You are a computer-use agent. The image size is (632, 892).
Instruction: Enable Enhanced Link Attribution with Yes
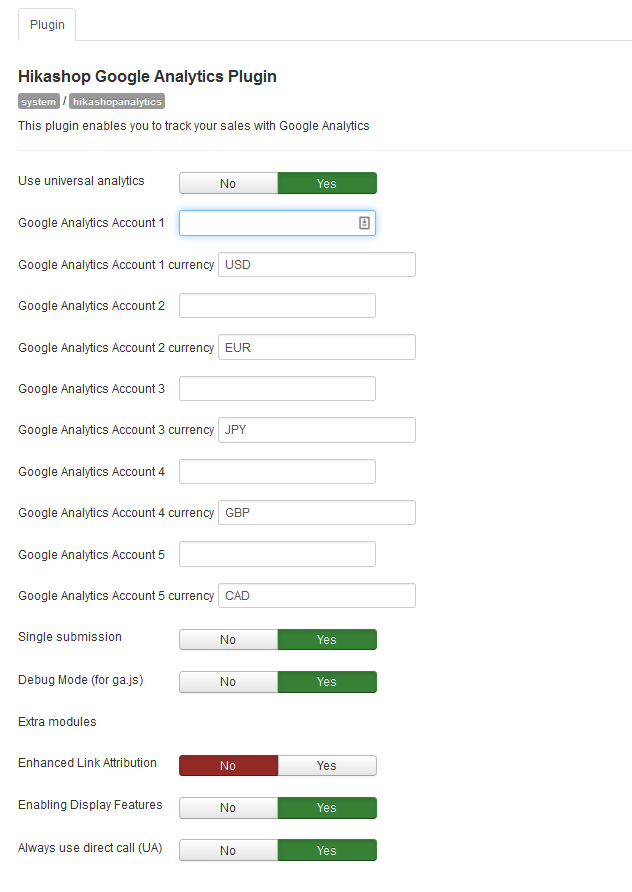click(326, 766)
